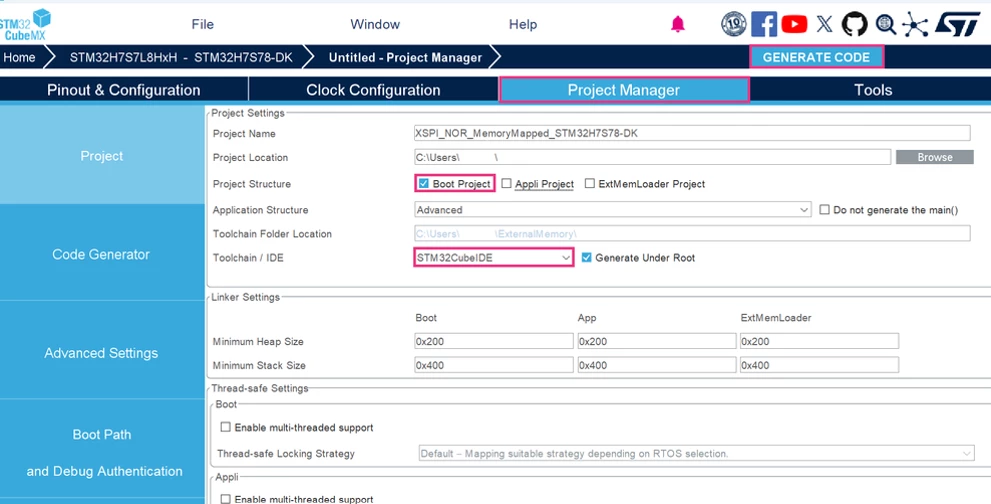The height and width of the screenshot is (504, 991).
Task: Click the network star community icon
Action: [x=915, y=25]
